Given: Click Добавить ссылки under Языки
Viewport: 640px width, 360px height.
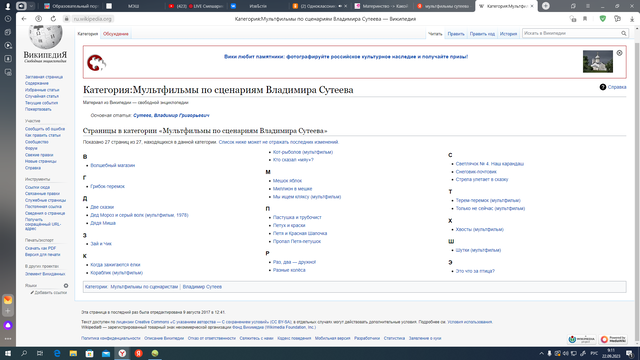Looking at the screenshot, I should point(50,293).
